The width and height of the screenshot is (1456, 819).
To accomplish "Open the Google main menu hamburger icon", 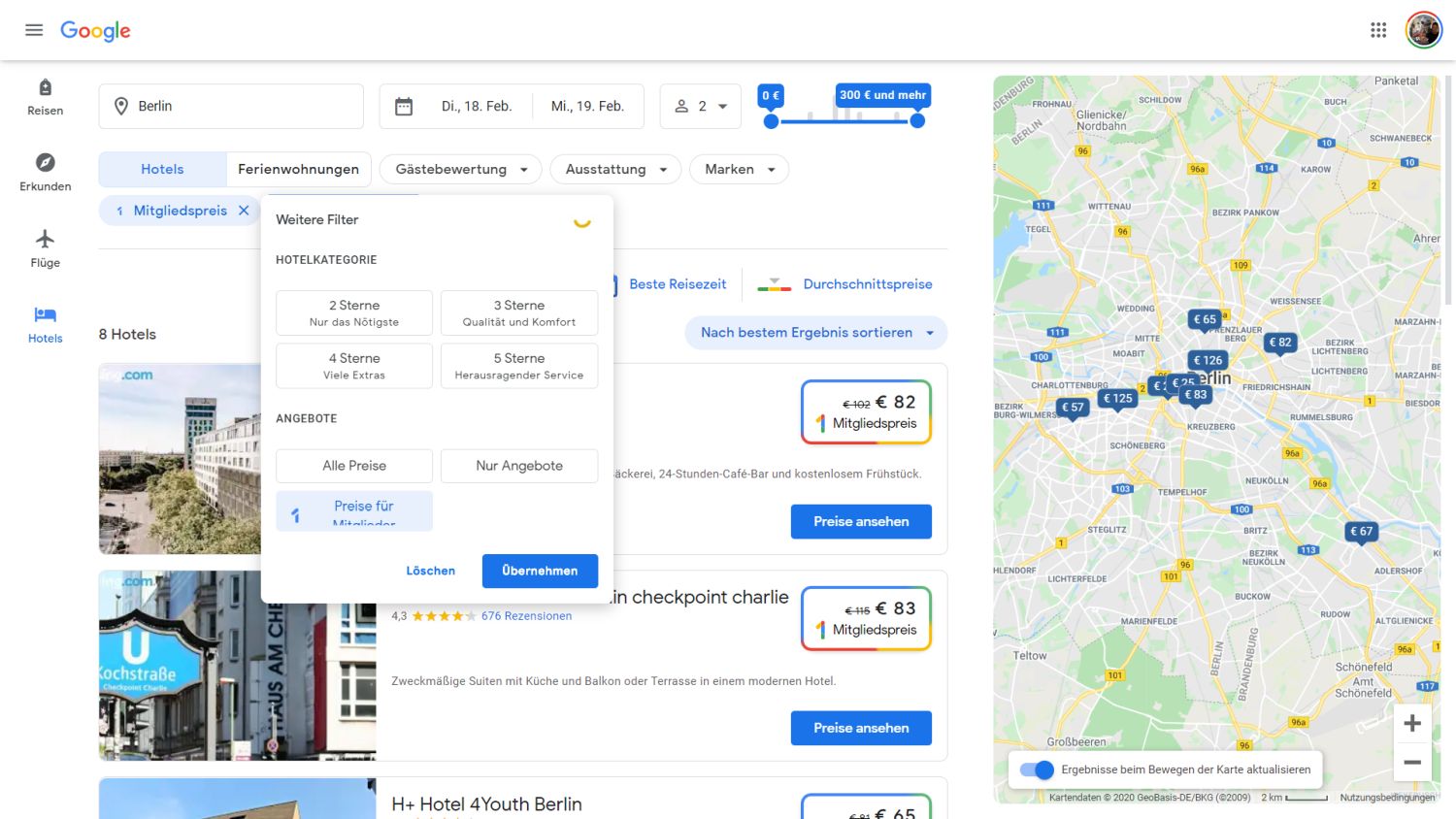I will (34, 30).
